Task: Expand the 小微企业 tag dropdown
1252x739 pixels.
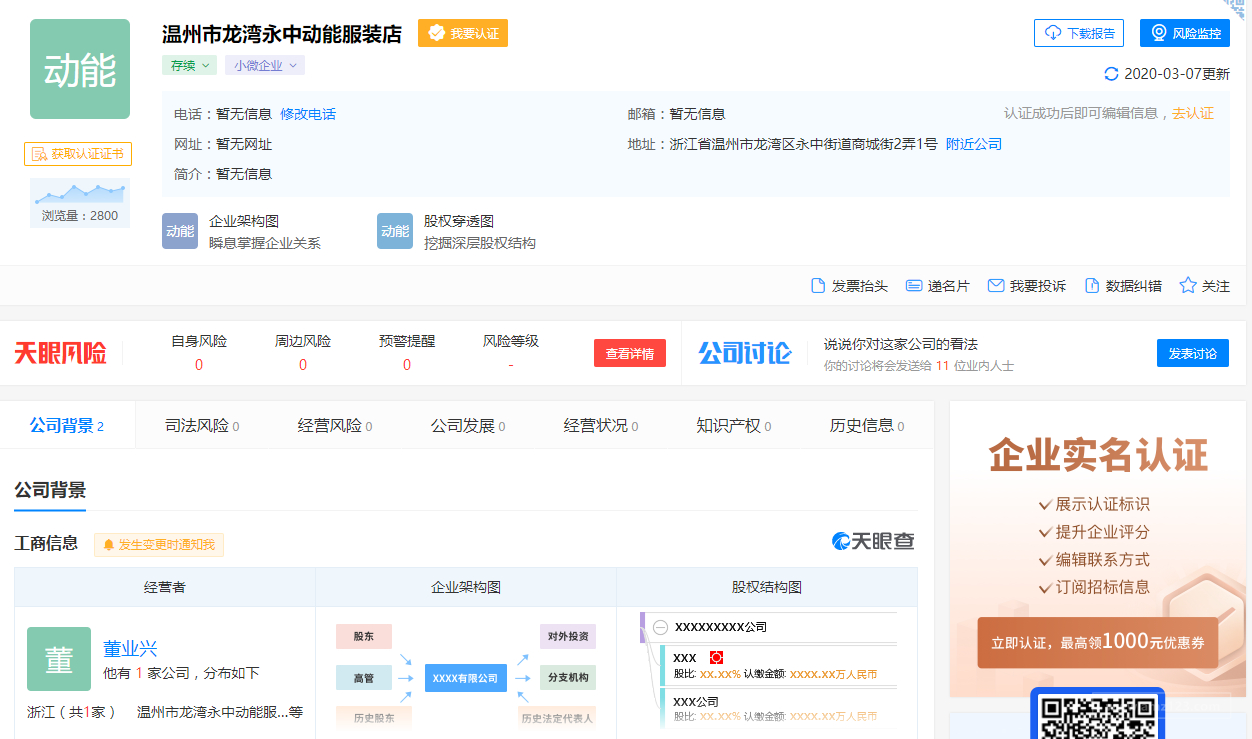Action: (265, 65)
